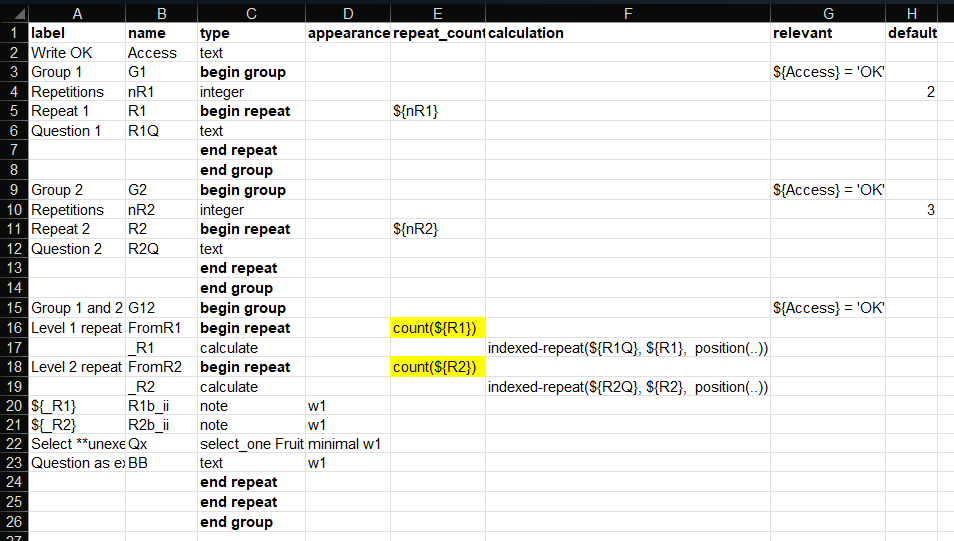
Task: Click the 'R2b_ii' name cell
Action: (x=161, y=426)
